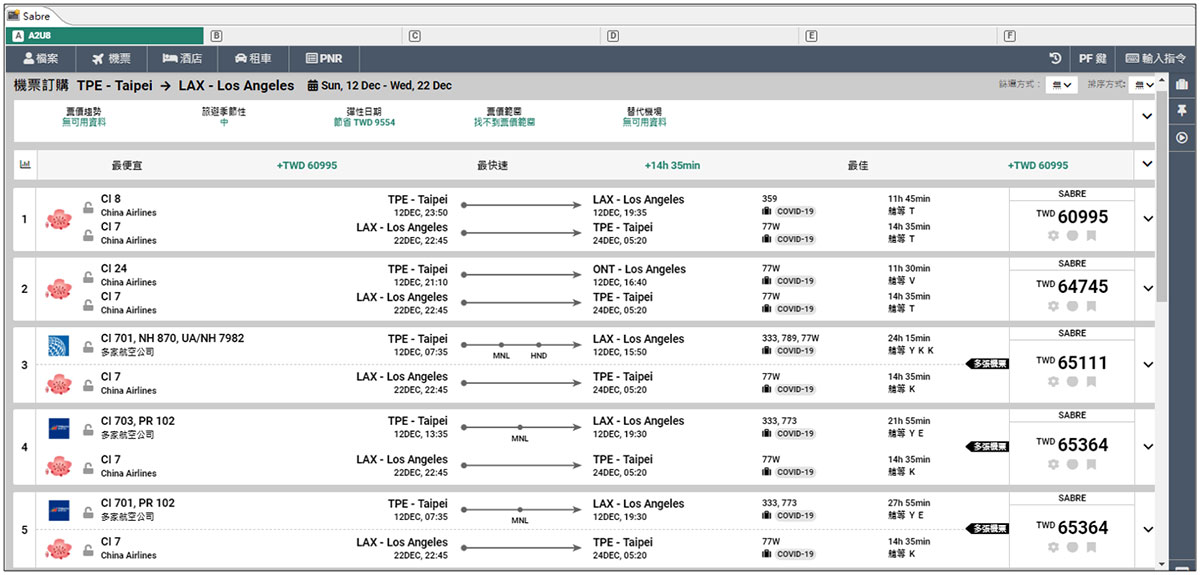
Task: Click the settings gear under price 60995
Action: (x=1052, y=236)
